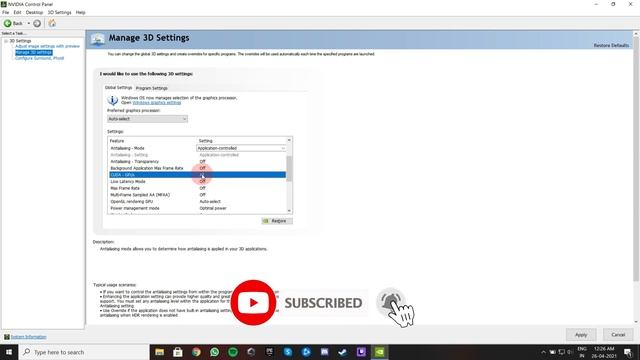This screenshot has width=640, height=360.
Task: Click the main page vertical scrollbar
Action: pyautogui.click(x=636, y=158)
